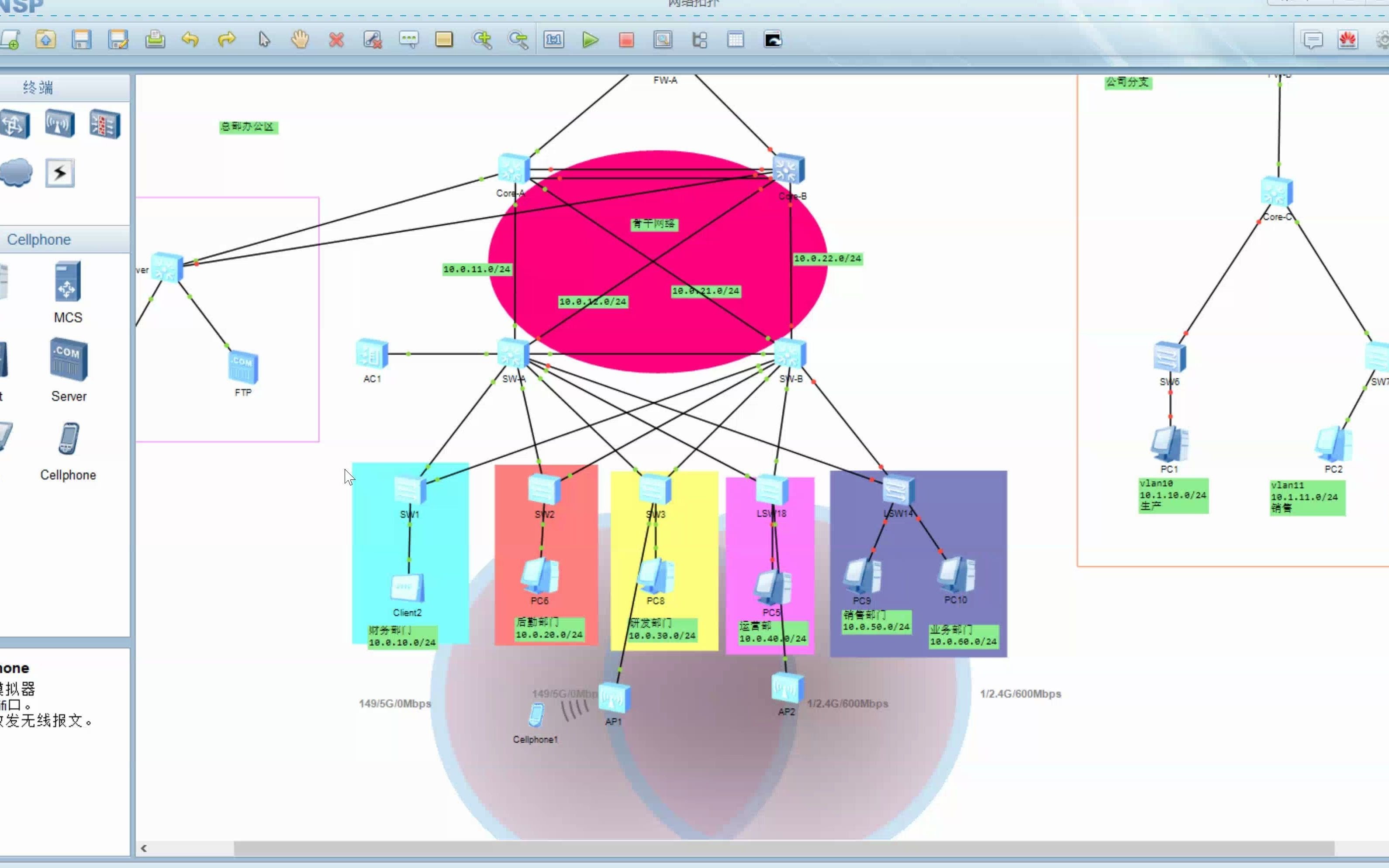
Task: Select the Cellphone1 device
Action: [x=536, y=715]
